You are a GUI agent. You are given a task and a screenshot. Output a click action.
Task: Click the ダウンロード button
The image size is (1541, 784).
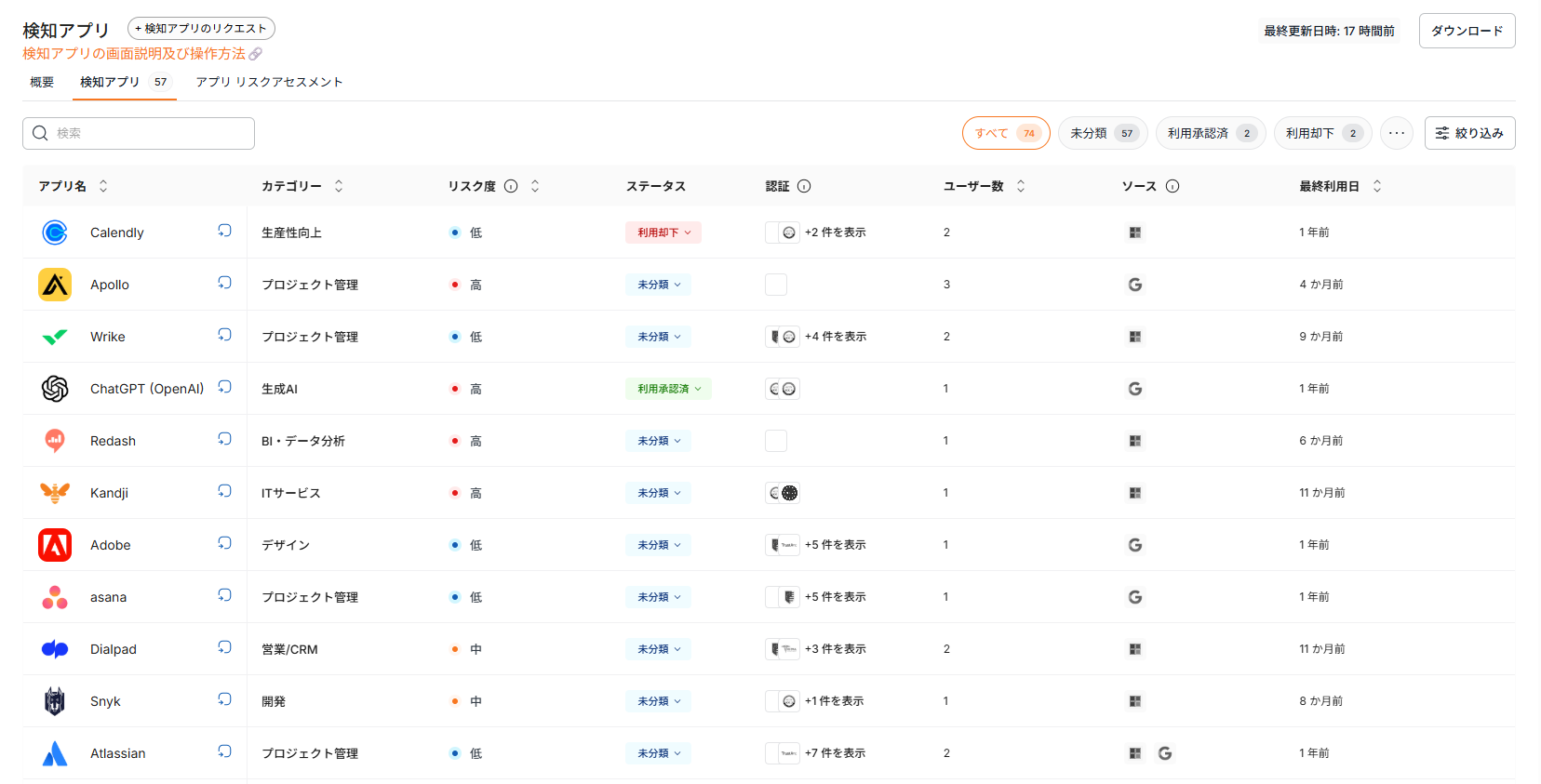click(1467, 31)
